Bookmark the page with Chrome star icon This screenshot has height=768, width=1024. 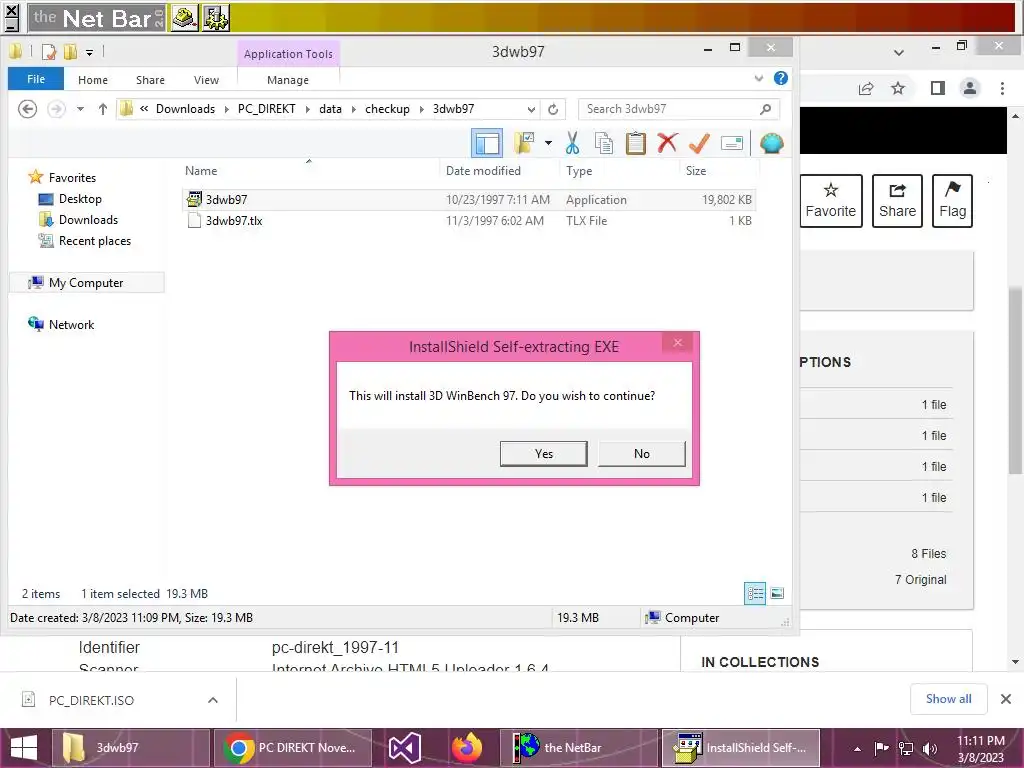(898, 88)
